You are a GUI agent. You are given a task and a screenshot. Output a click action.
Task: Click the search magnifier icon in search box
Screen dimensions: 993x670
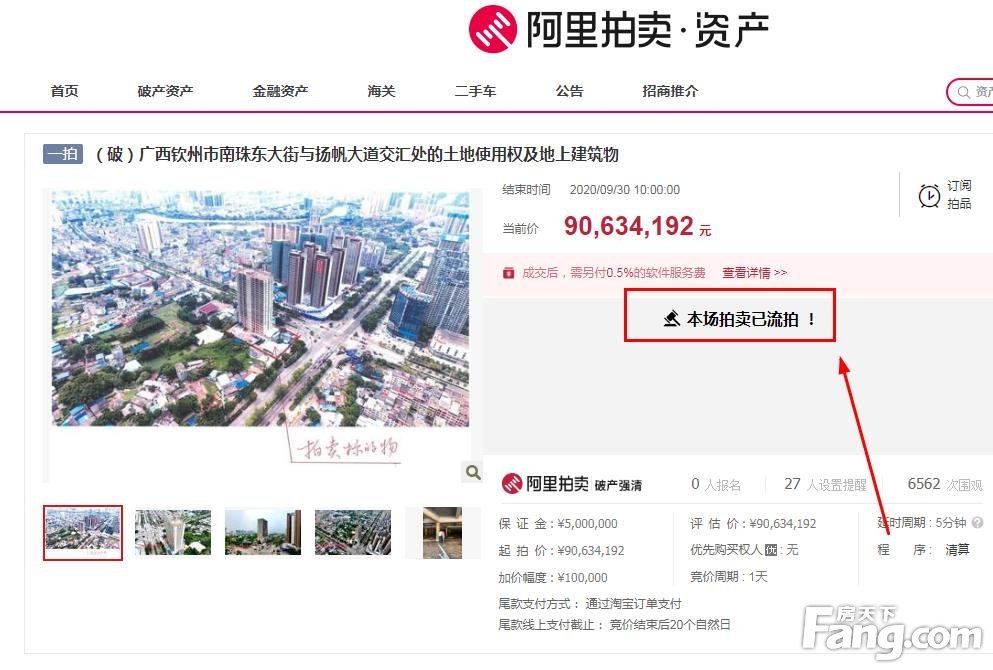point(963,92)
